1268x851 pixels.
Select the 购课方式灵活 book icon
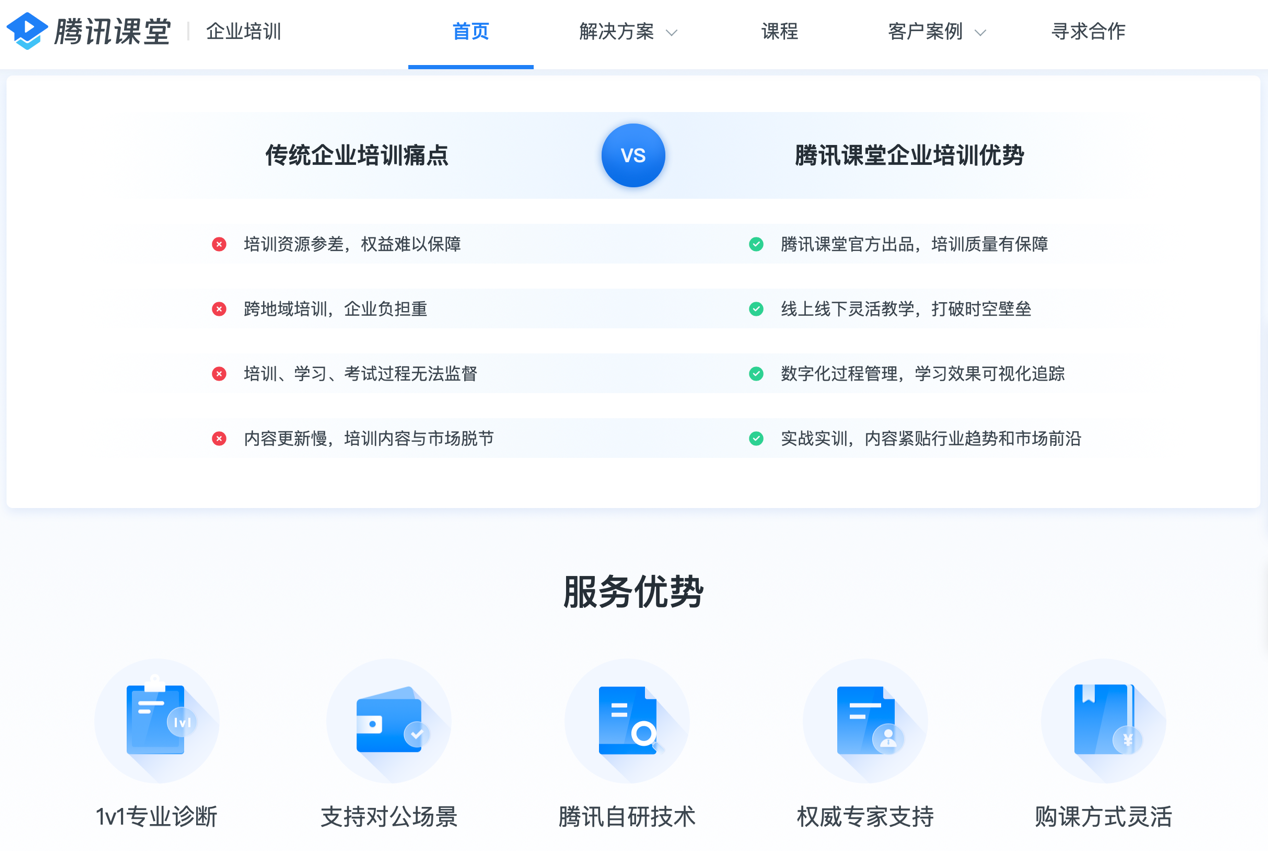1103,720
